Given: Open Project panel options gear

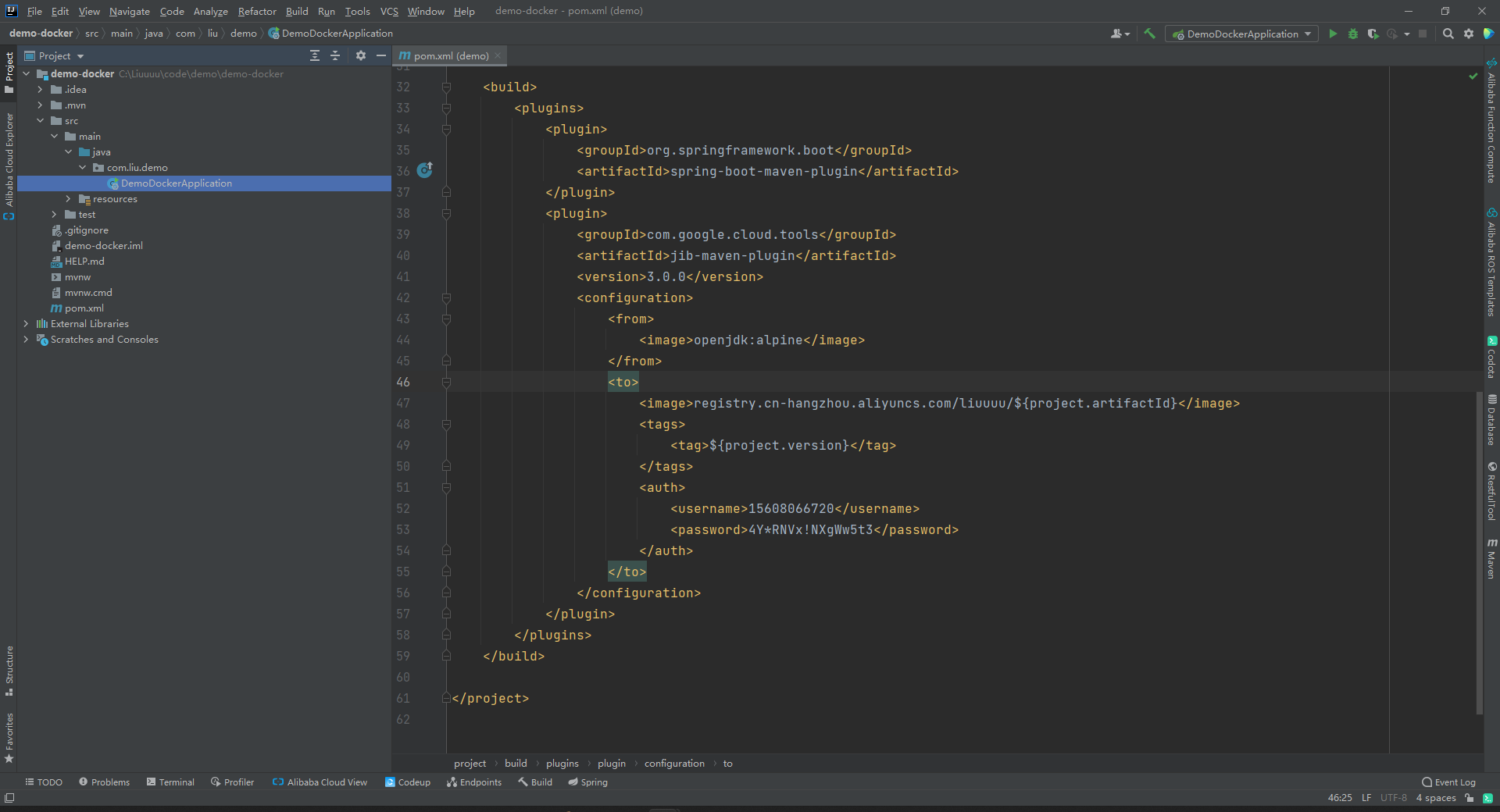Looking at the screenshot, I should pyautogui.click(x=361, y=55).
